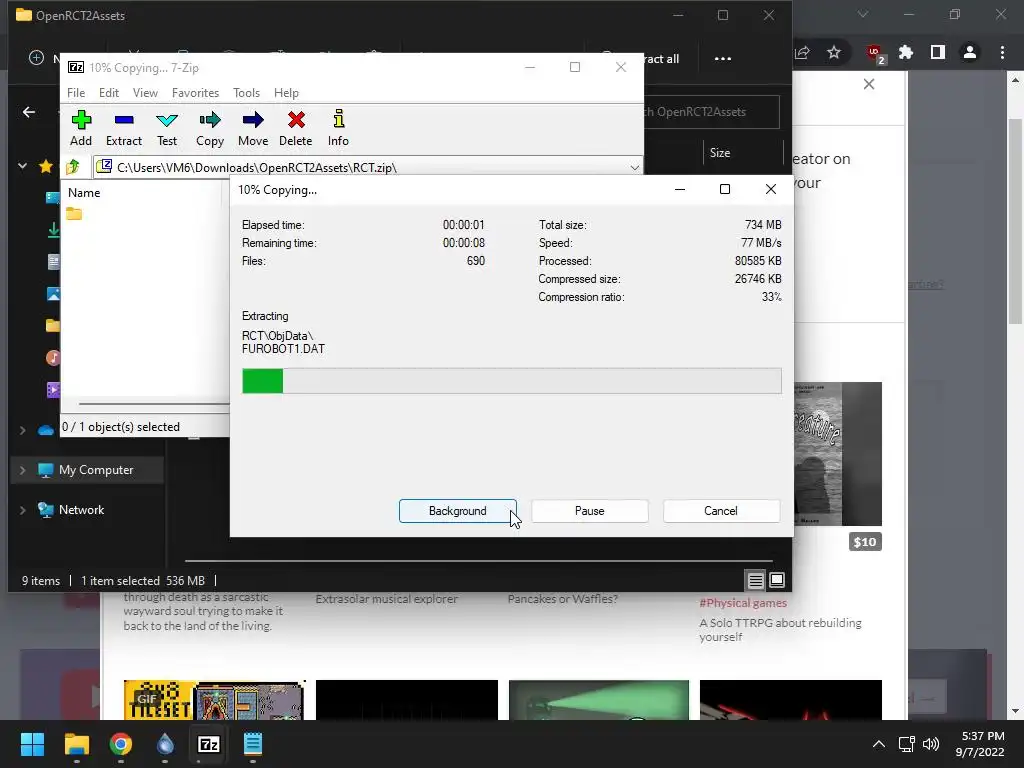
Task: Expand the OneDrive node in Explorer sidebar
Action: click(22, 430)
